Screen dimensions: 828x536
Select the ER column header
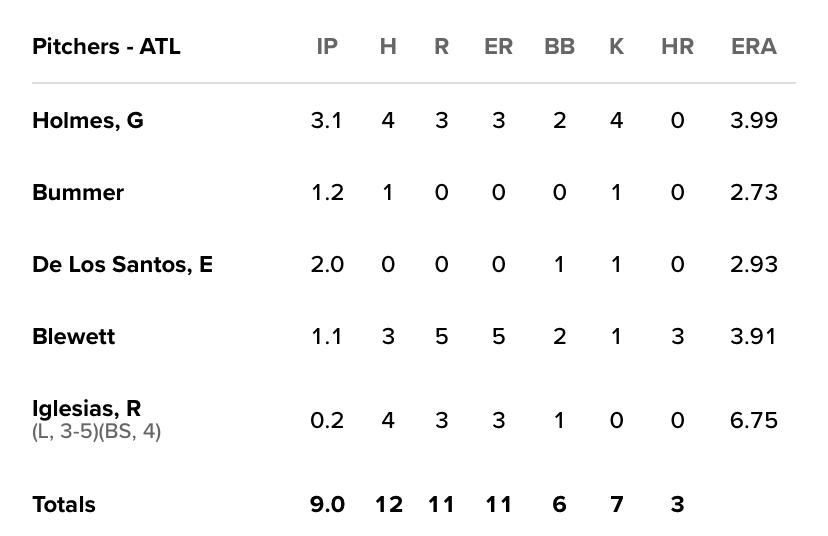pos(498,46)
